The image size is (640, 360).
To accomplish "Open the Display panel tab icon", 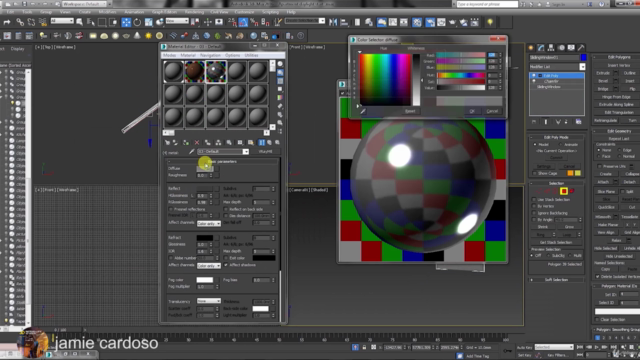I will [571, 48].
